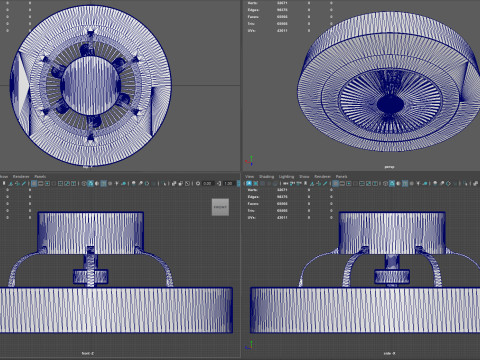This screenshot has width=480, height=360.
Task: Toggle gate mask in front view toolbar
Action: (54, 184)
